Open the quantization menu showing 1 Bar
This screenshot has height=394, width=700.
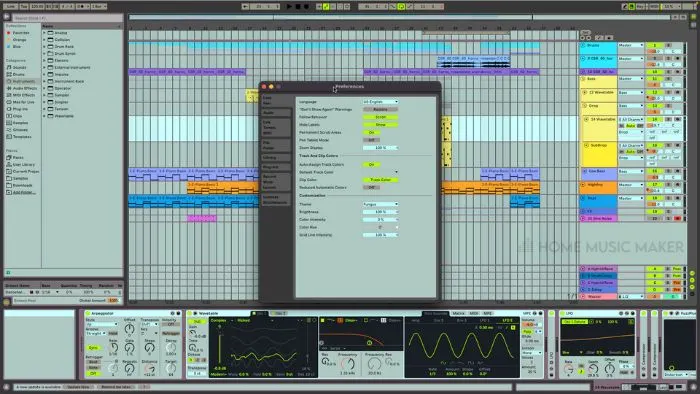[99, 7]
